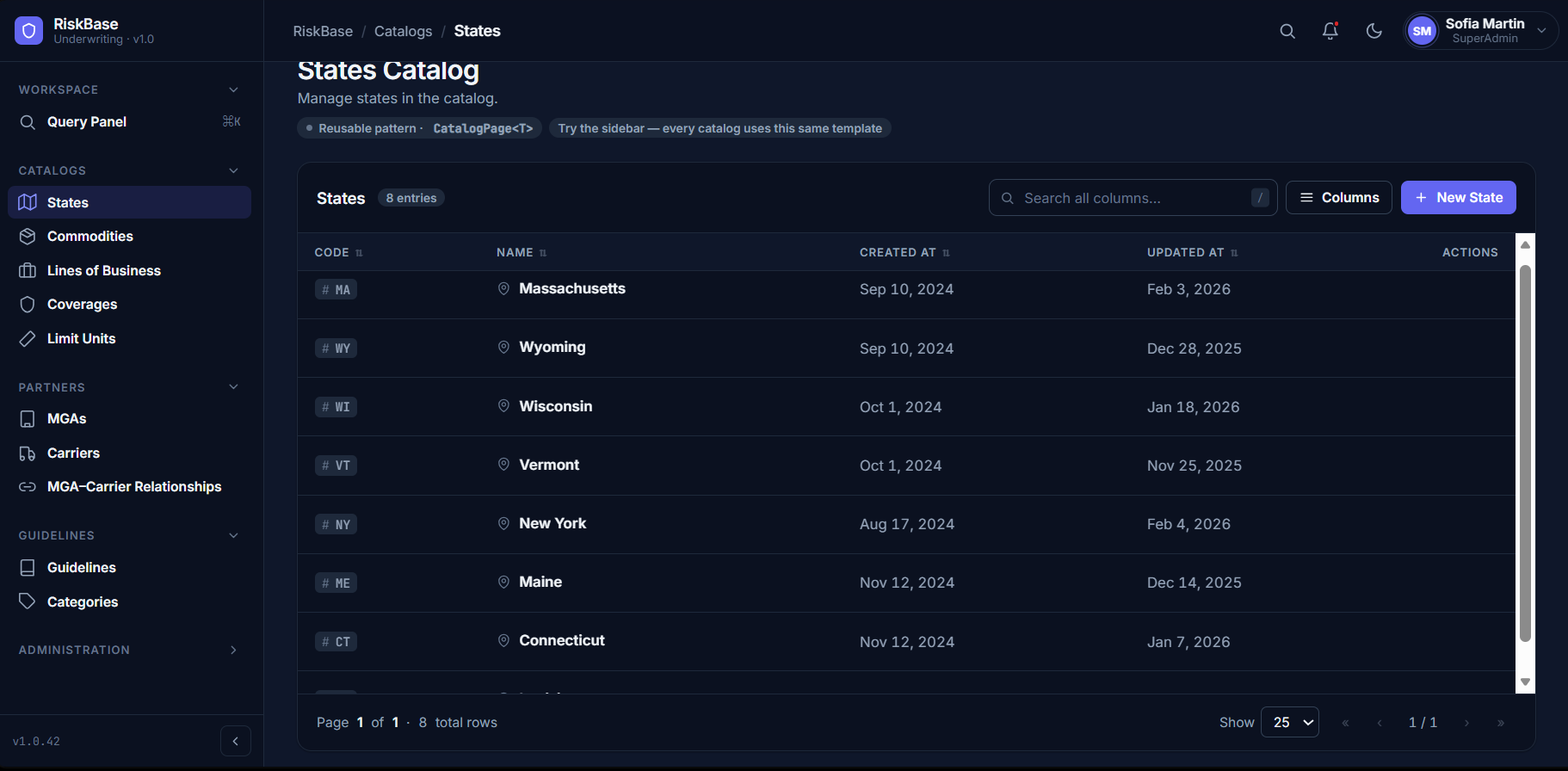Expand the Administration section
The image size is (1568, 771).
[233, 650]
